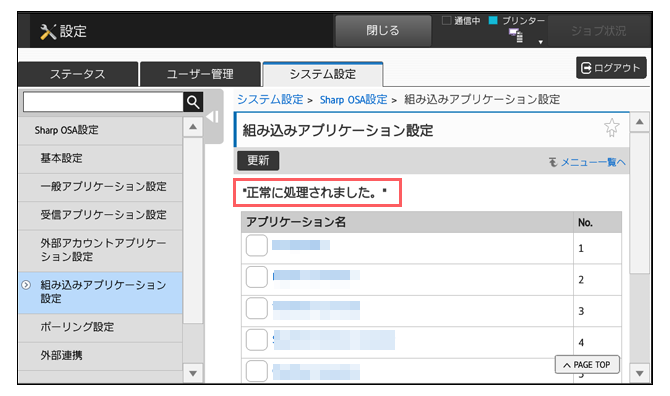670x396 pixels.
Task: Open Sharp OSA設定 in the sidebar
Action: pos(100,130)
